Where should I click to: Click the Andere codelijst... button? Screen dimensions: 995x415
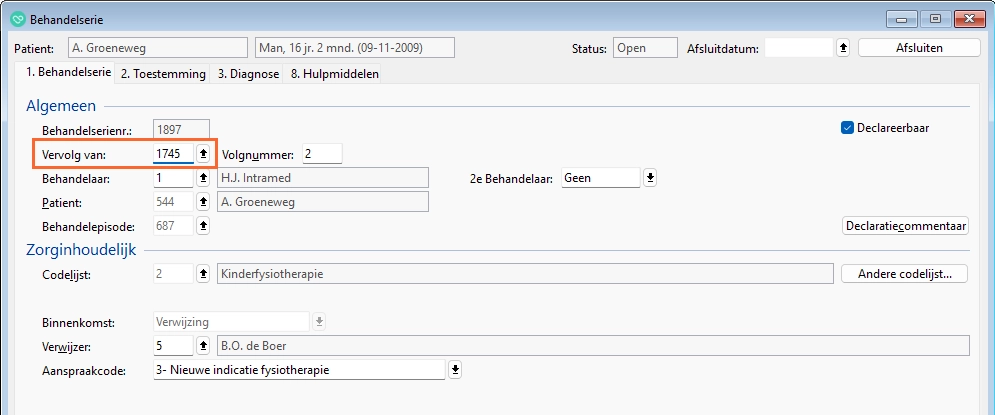[904, 274]
